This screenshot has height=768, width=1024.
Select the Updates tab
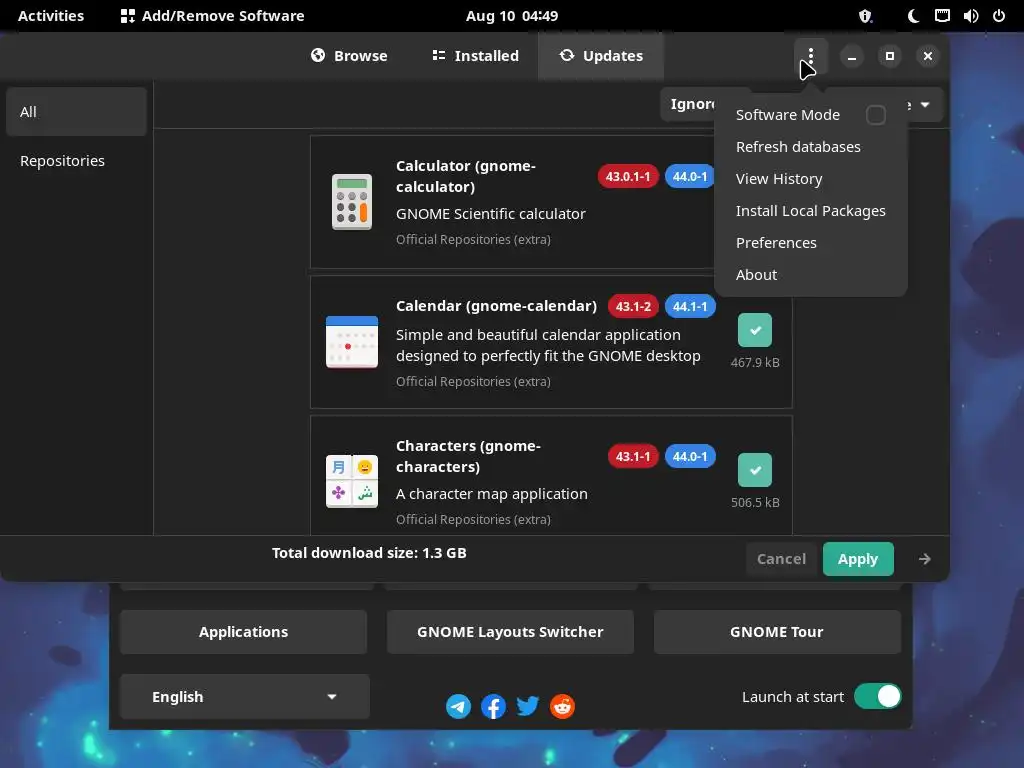point(601,56)
